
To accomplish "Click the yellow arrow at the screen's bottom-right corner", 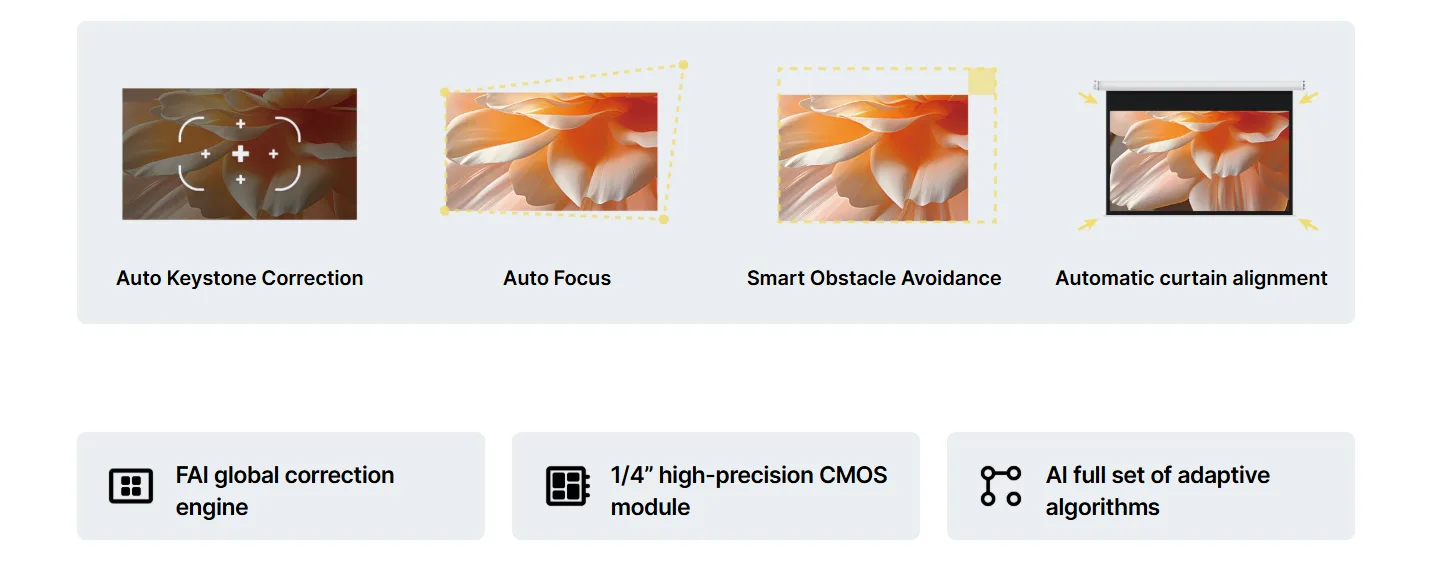I will pyautogui.click(x=1308, y=224).
